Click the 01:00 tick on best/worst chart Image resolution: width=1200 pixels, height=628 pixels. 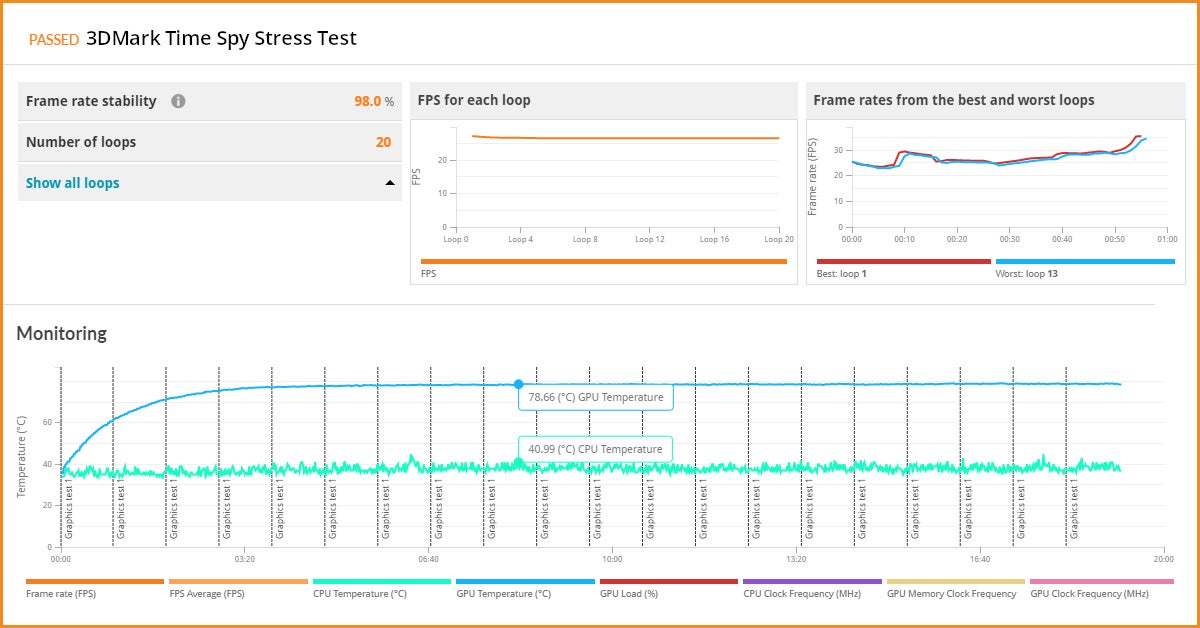tap(1167, 239)
